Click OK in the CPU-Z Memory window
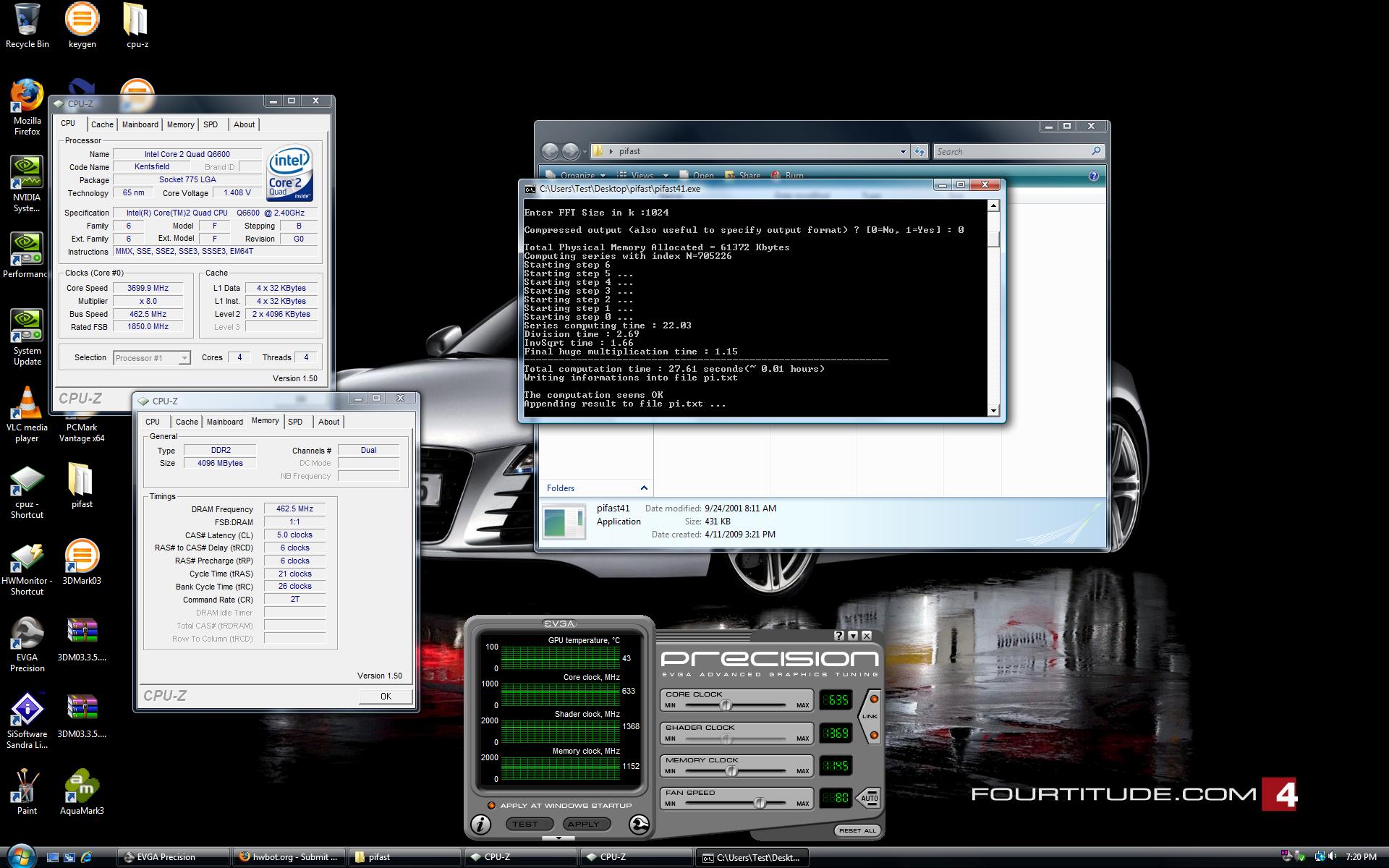Image resolution: width=1389 pixels, height=868 pixels. (386, 697)
